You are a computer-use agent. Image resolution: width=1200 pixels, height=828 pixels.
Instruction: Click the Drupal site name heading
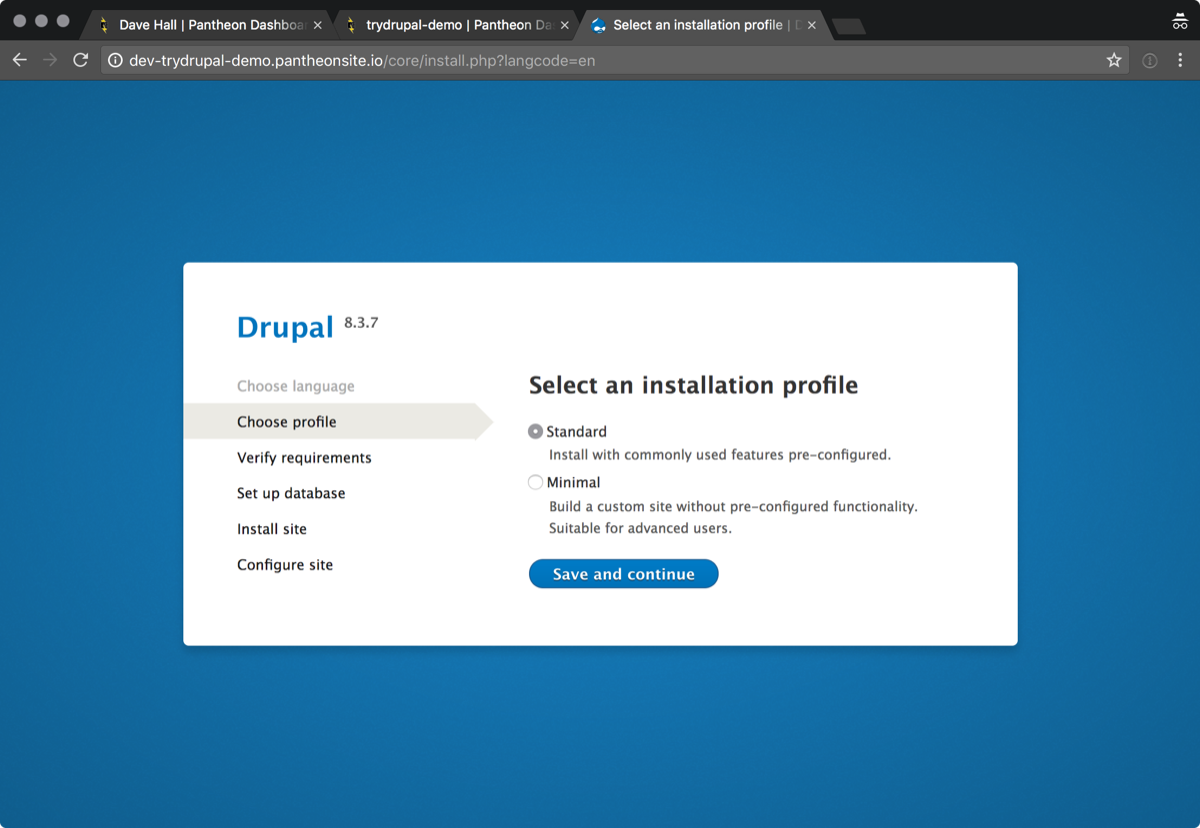[x=285, y=327]
